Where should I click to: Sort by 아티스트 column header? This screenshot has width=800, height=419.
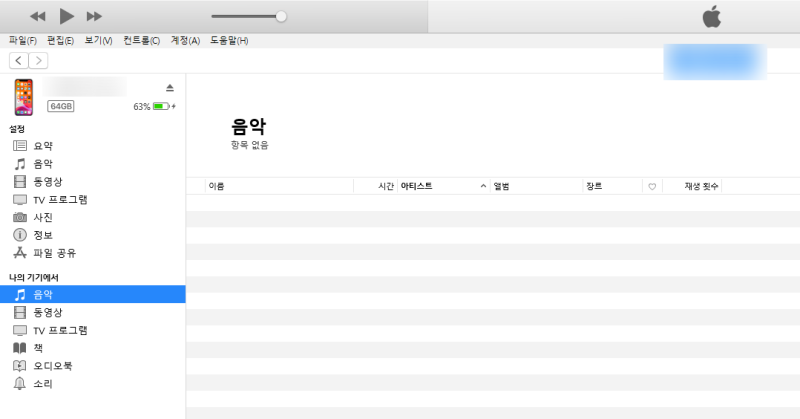click(x=443, y=186)
